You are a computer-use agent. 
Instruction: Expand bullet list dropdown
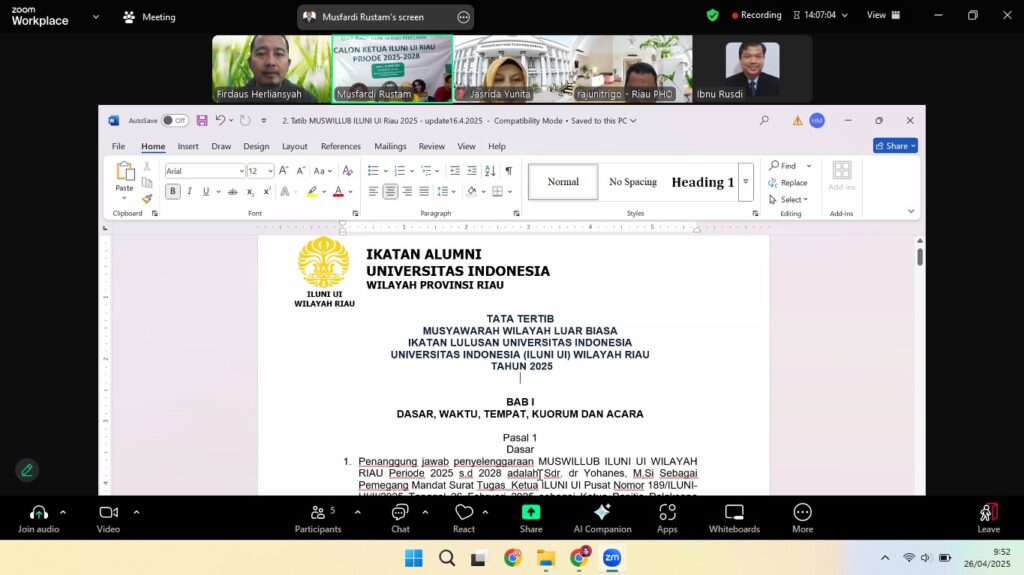[386, 171]
